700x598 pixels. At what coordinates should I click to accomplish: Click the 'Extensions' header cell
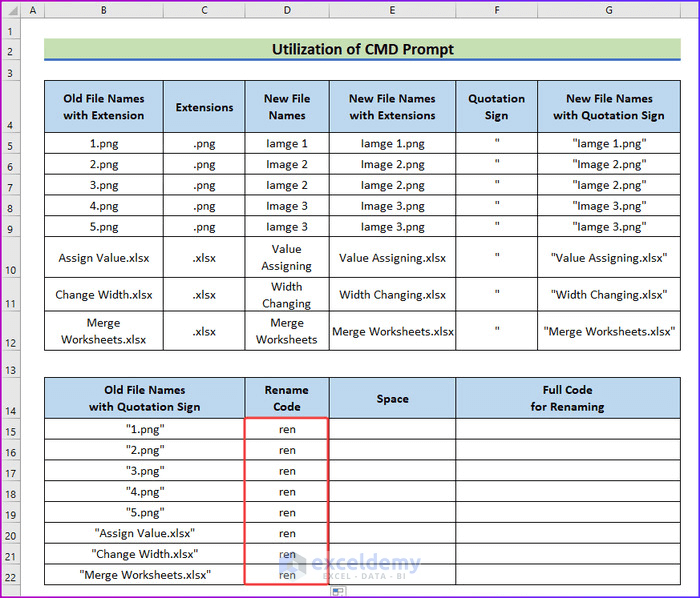[204, 107]
